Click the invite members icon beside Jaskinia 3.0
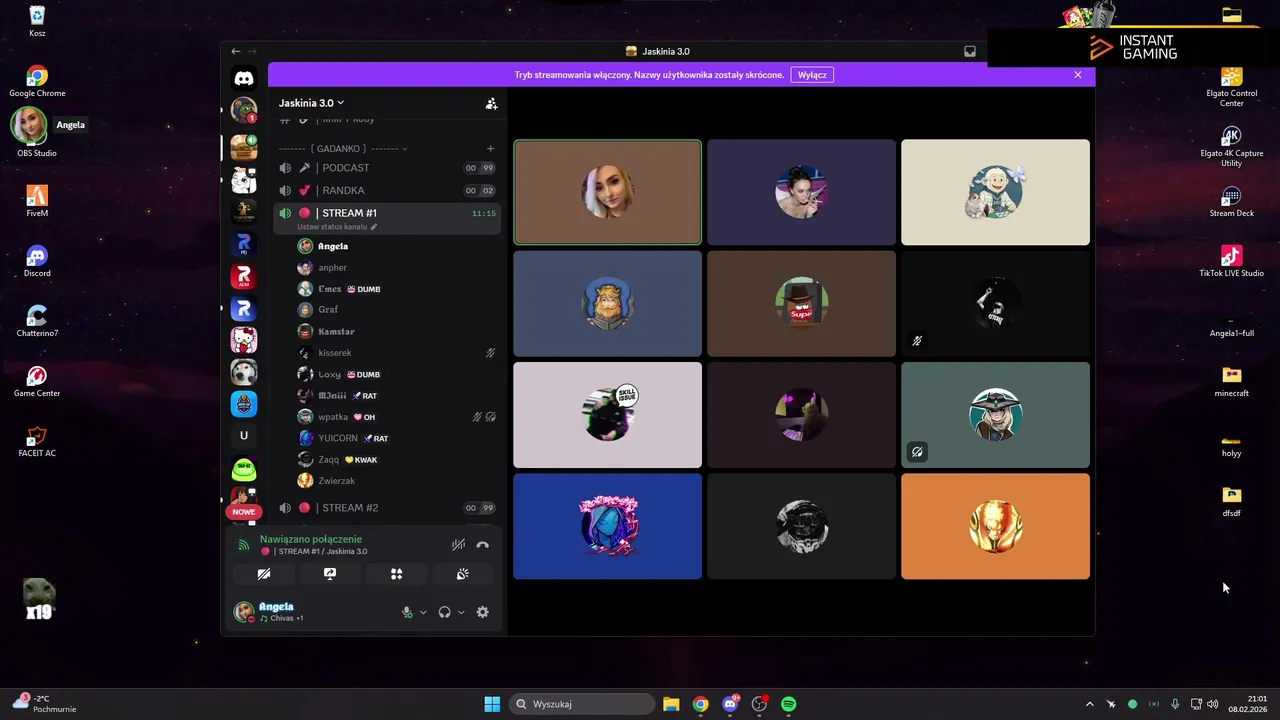Viewport: 1280px width, 720px height. click(x=491, y=103)
